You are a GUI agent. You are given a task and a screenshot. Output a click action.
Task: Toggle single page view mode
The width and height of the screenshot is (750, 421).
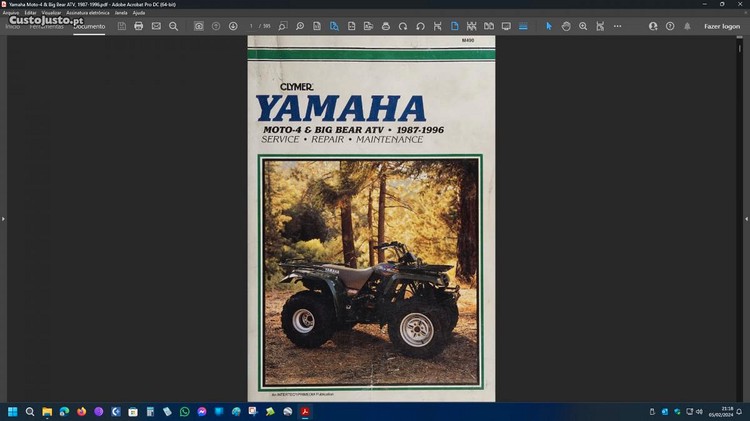[454, 26]
